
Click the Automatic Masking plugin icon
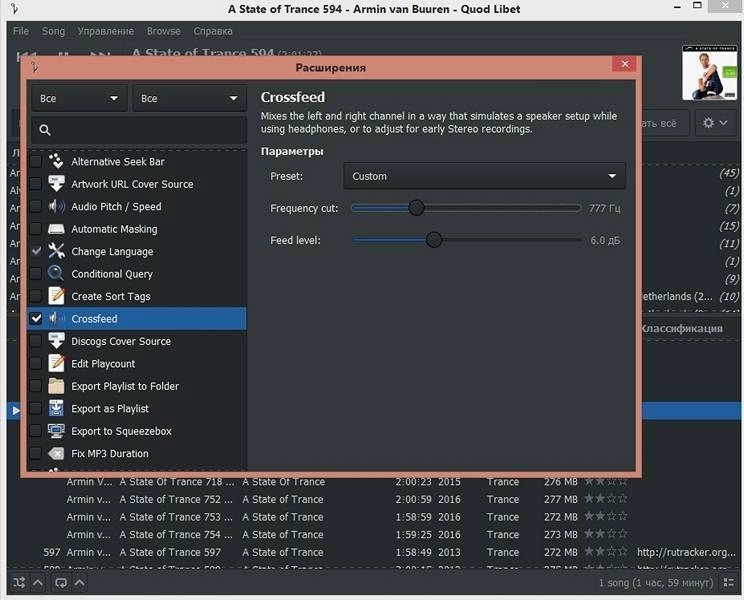pyautogui.click(x=56, y=229)
